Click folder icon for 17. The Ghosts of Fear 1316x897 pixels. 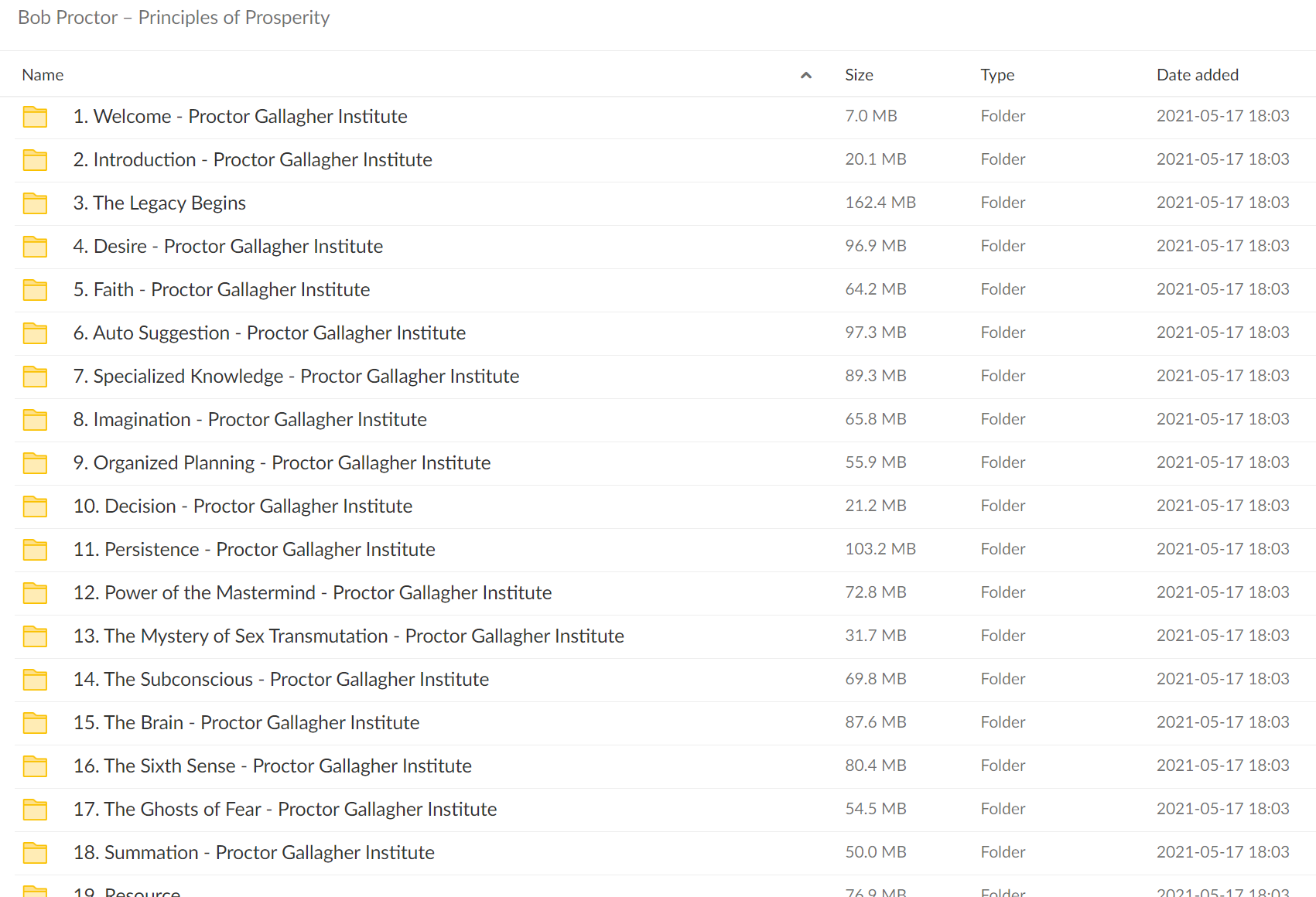tap(35, 810)
